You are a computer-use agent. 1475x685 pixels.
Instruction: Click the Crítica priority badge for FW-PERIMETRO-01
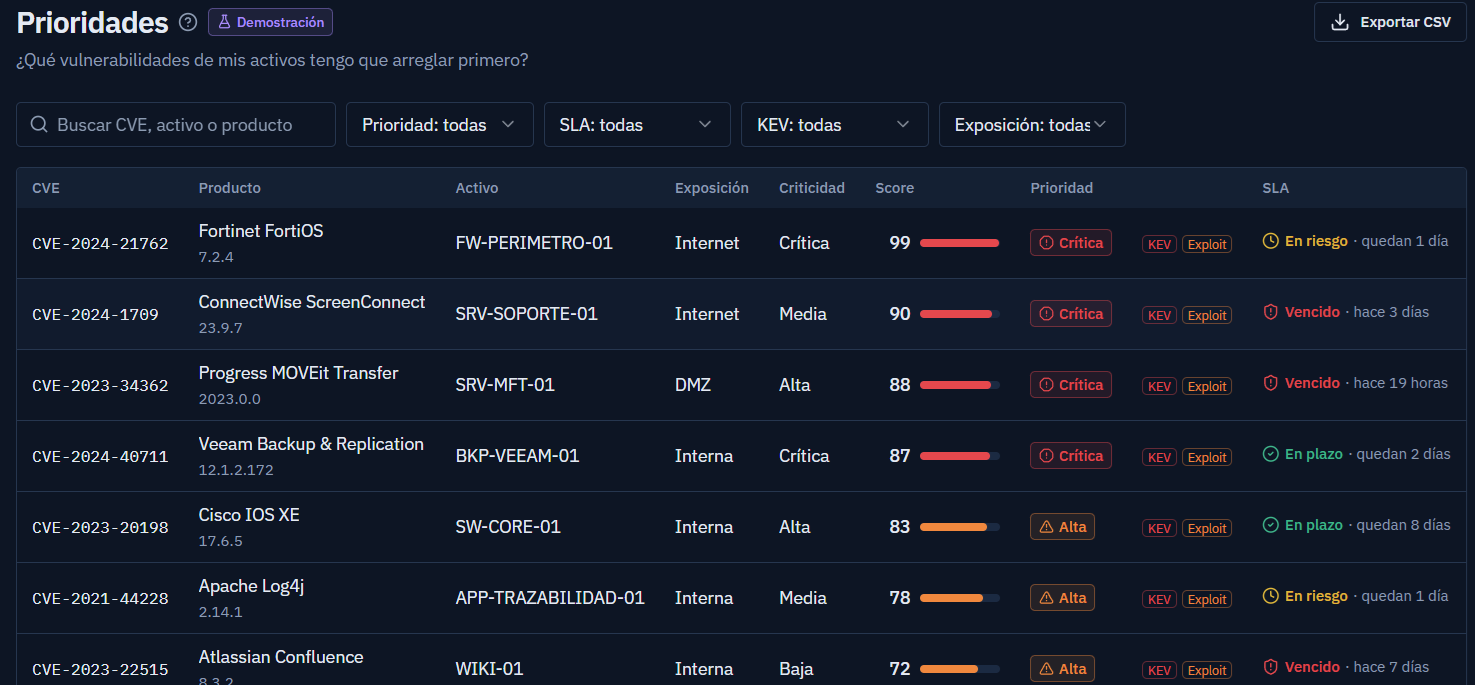[x=1071, y=243]
